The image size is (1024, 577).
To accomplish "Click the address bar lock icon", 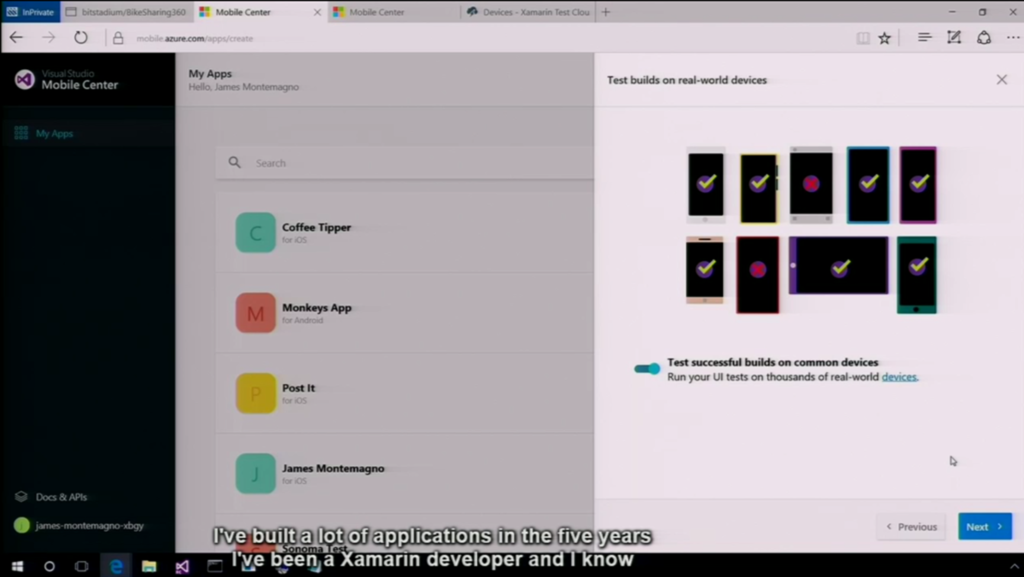I will [118, 39].
